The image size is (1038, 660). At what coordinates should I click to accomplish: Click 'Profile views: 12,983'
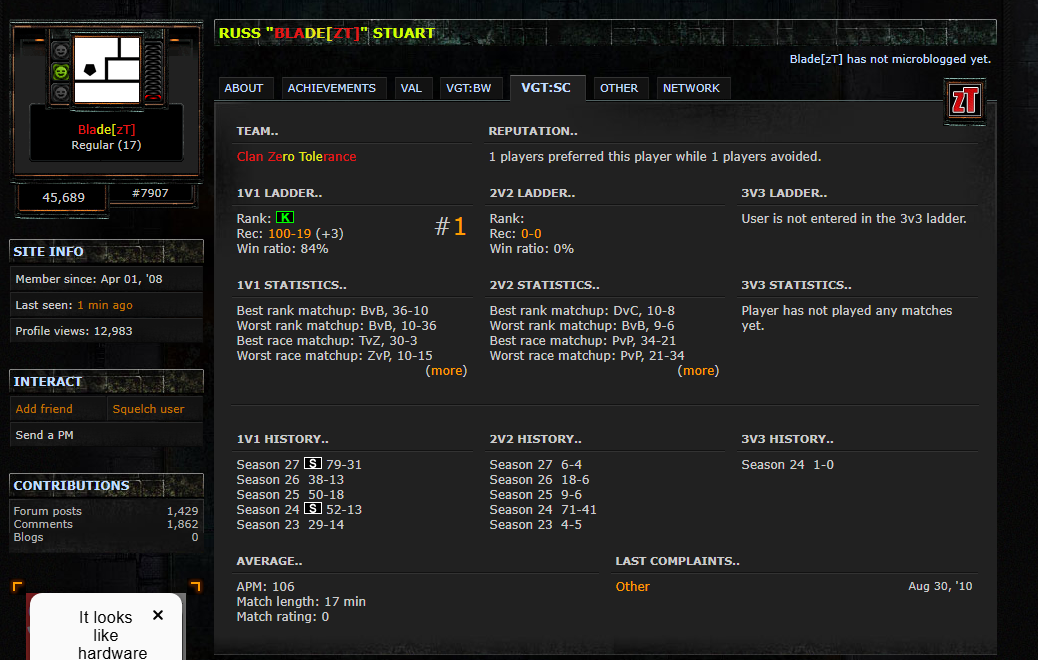pyautogui.click(x=73, y=331)
